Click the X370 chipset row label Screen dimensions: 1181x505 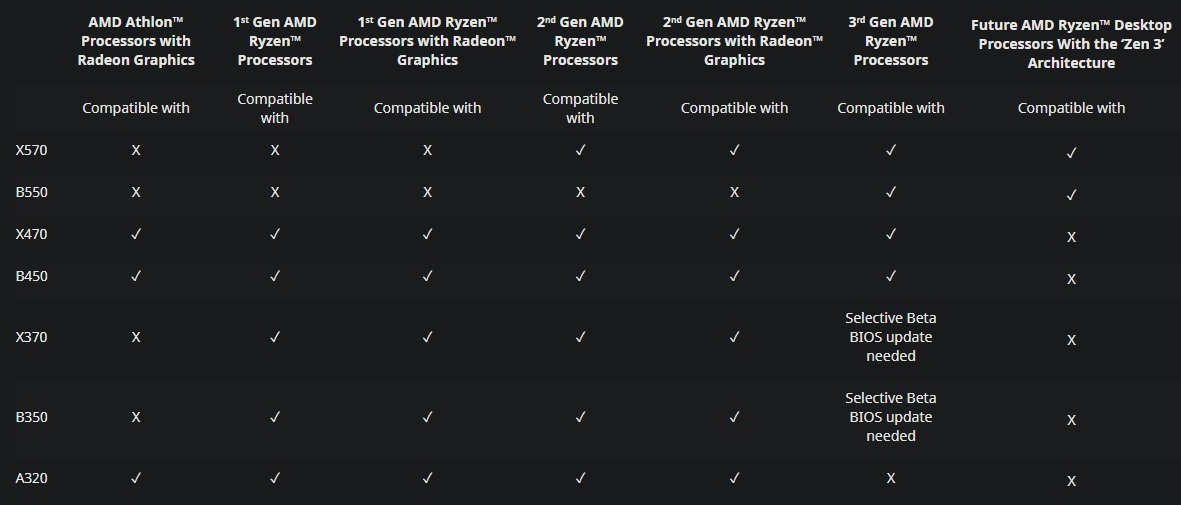coord(32,338)
